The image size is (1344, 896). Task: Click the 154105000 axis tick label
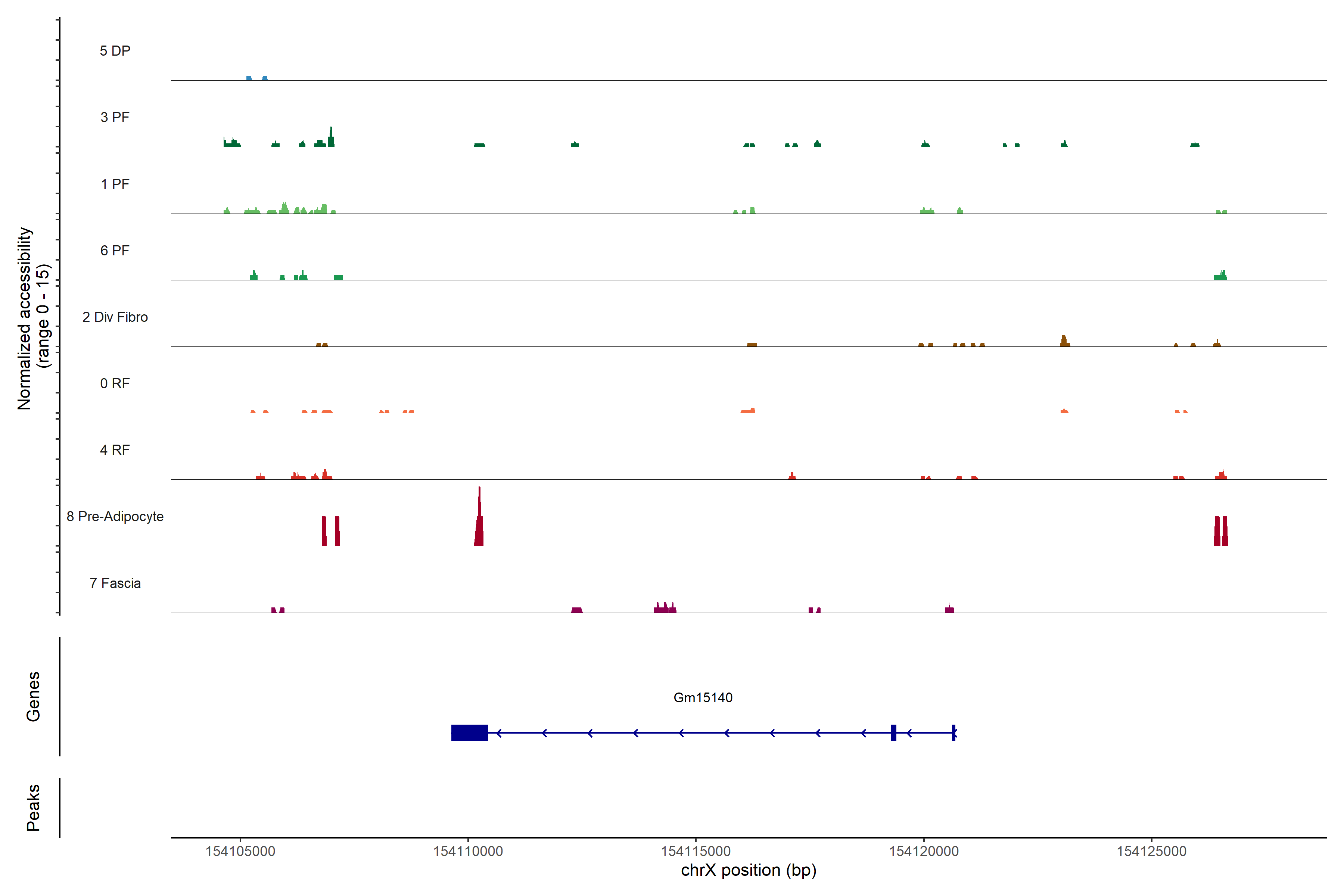tap(240, 851)
